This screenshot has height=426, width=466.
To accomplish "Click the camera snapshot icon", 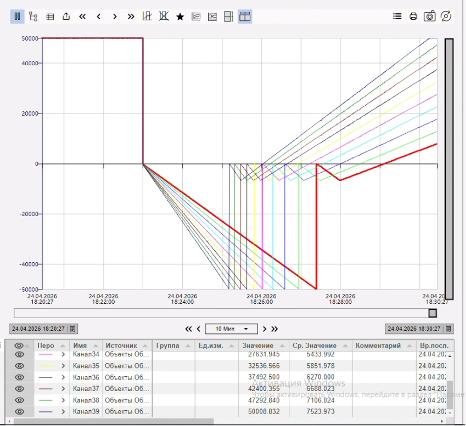I will coord(430,16).
